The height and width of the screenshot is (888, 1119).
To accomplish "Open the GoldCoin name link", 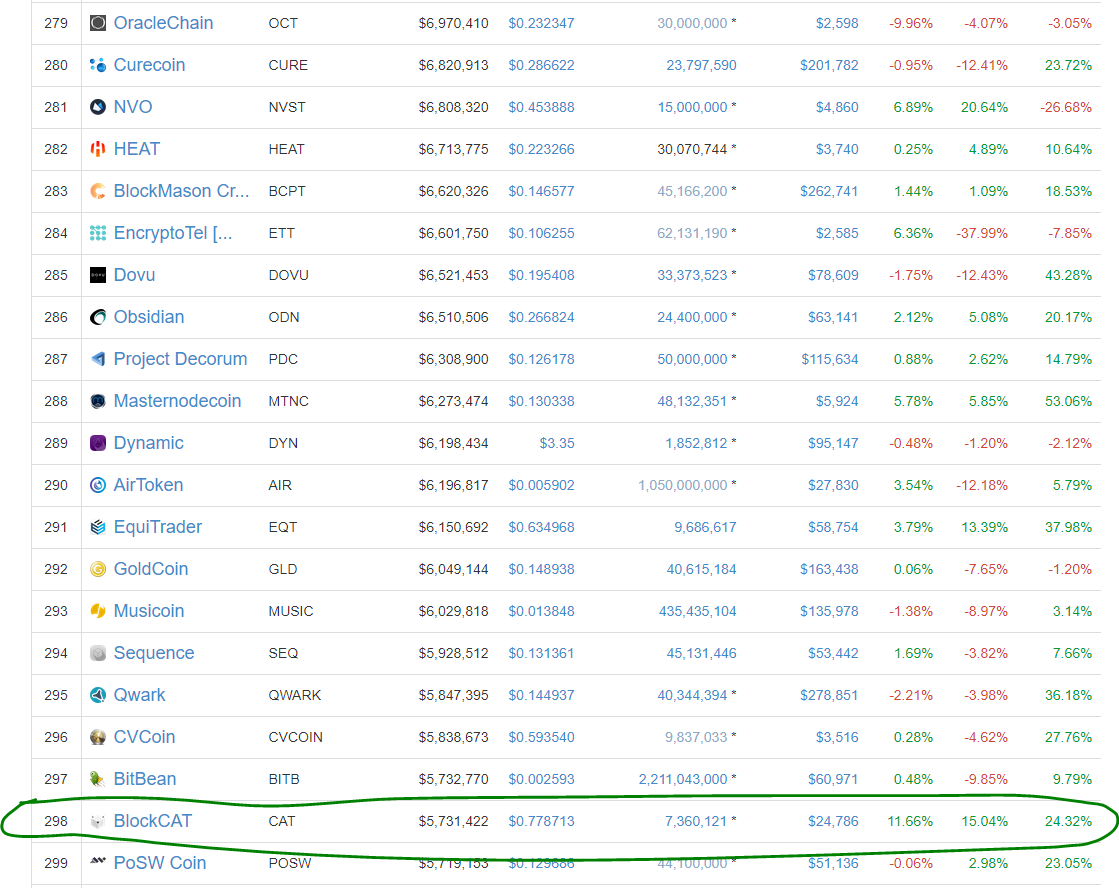I will (x=151, y=569).
